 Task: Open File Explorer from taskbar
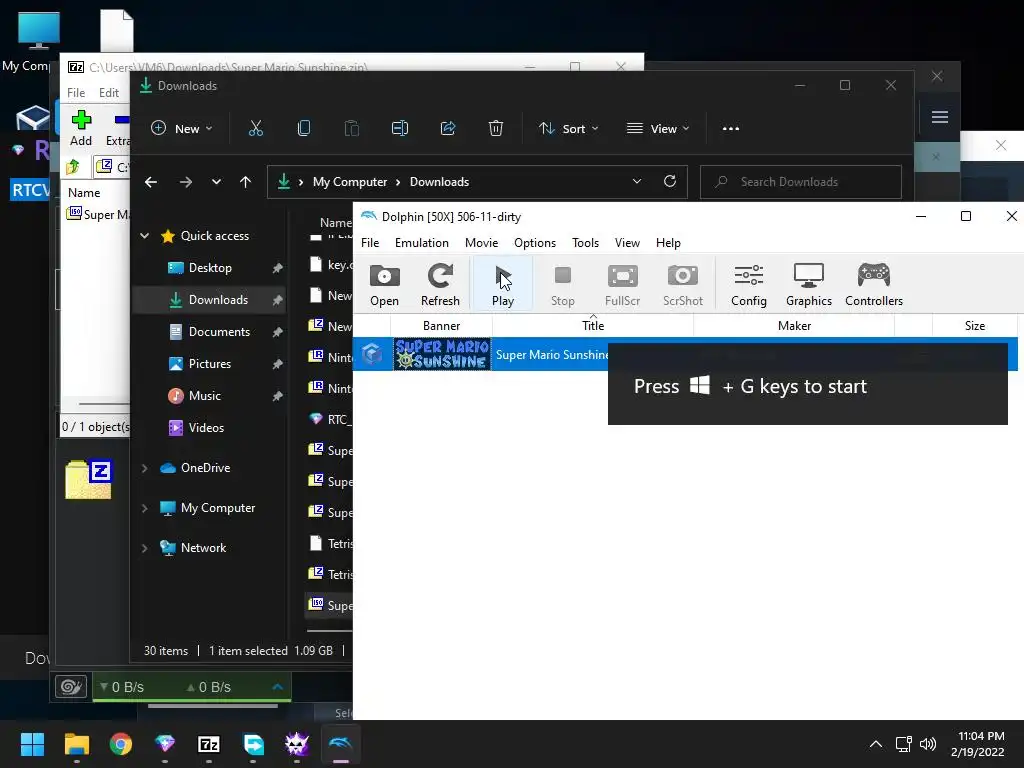click(76, 744)
